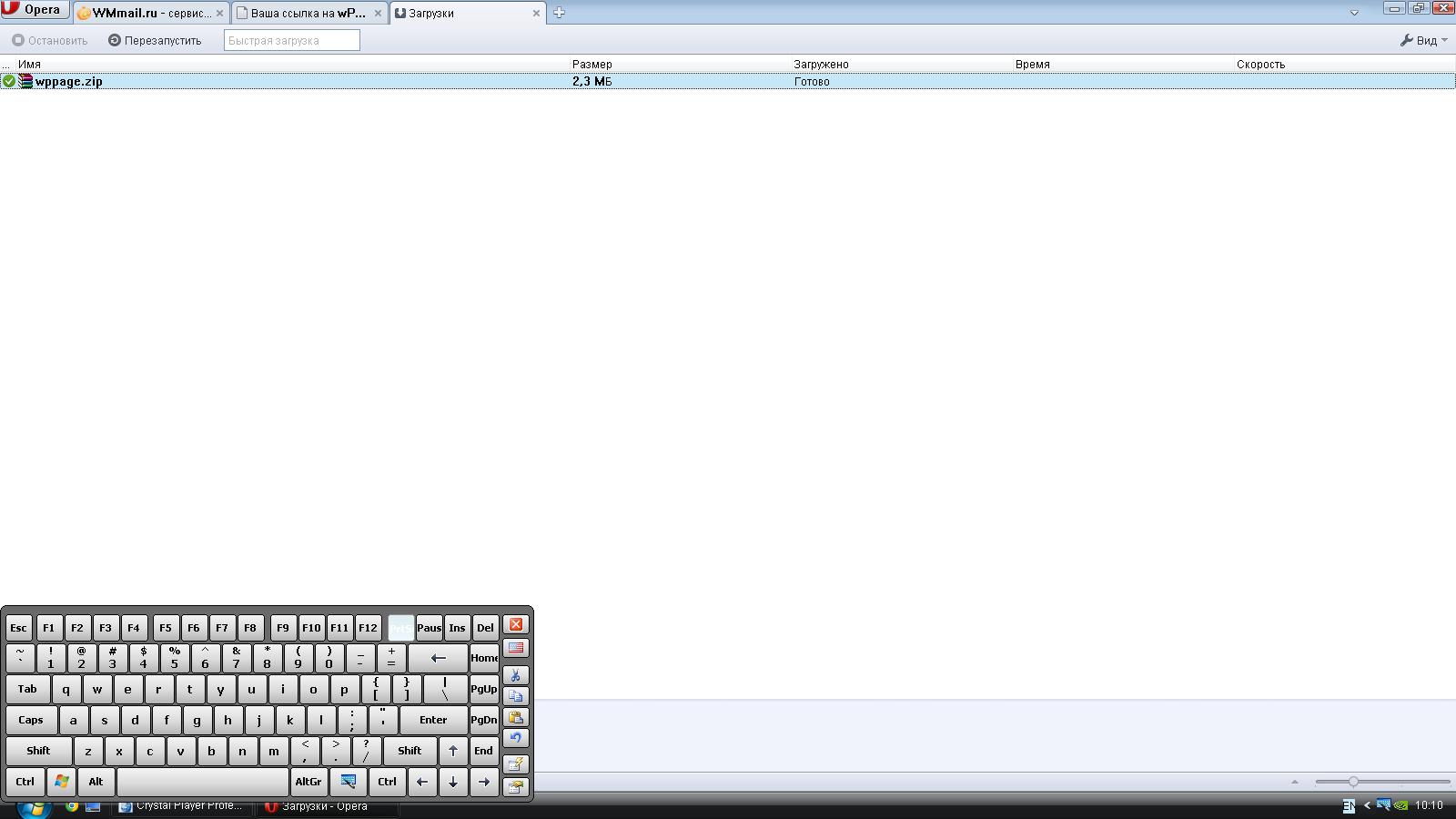This screenshot has height=819, width=1456.
Task: Tap the highlighted PrtSc key on virtual keyboard
Action: (x=401, y=627)
